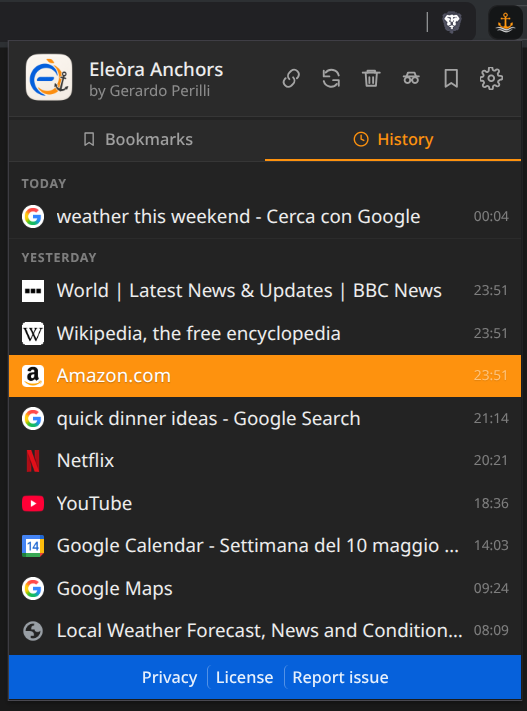Click the sync refresh arrows icon

[331, 78]
